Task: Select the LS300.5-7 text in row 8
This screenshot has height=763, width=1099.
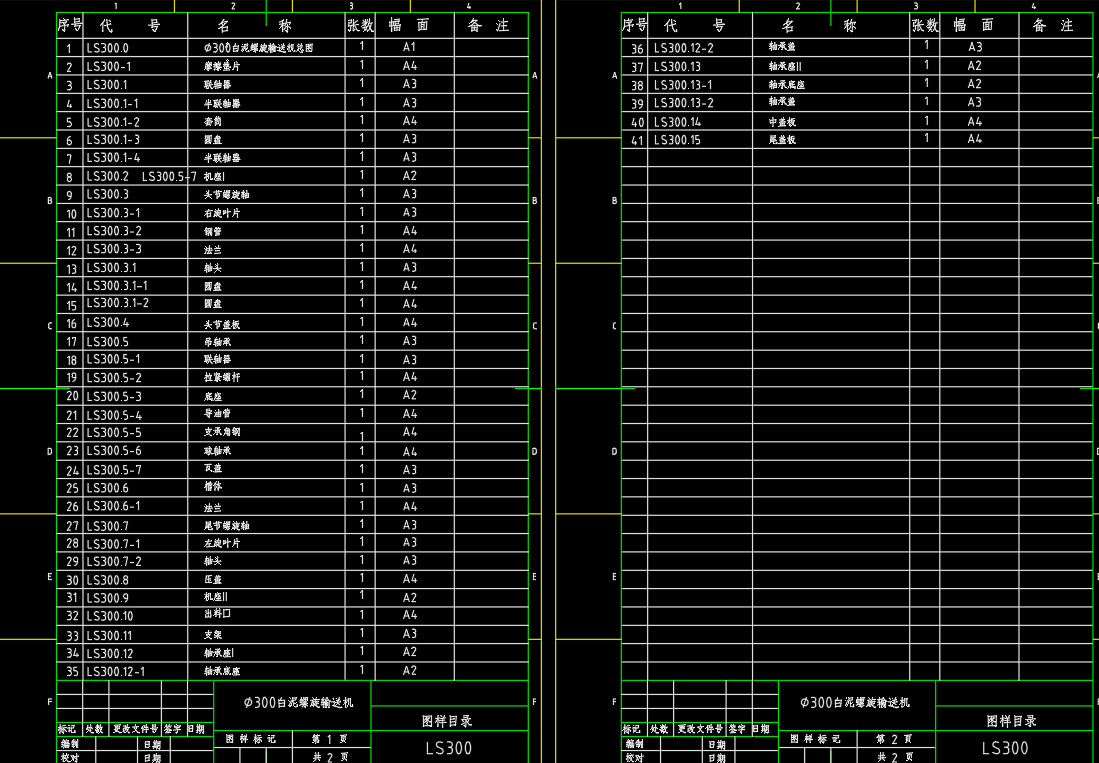Action: tap(169, 176)
